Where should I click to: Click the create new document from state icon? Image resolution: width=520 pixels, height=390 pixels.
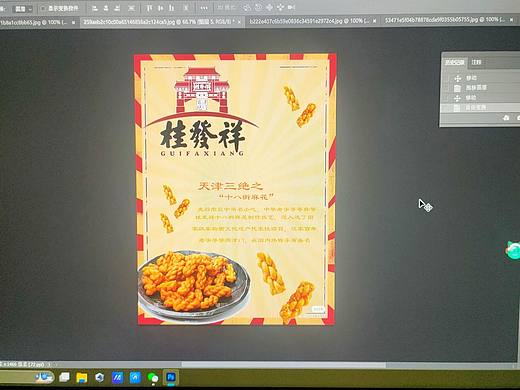[506, 117]
